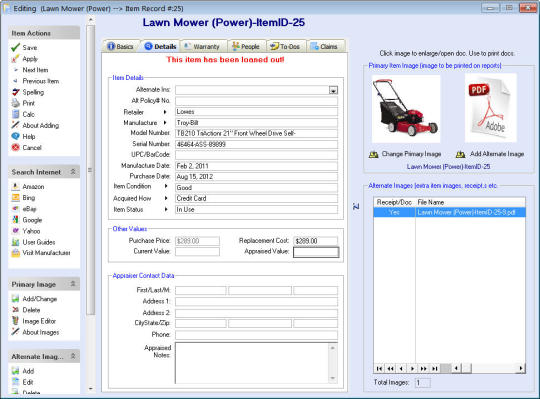Open the People tab

point(246,46)
